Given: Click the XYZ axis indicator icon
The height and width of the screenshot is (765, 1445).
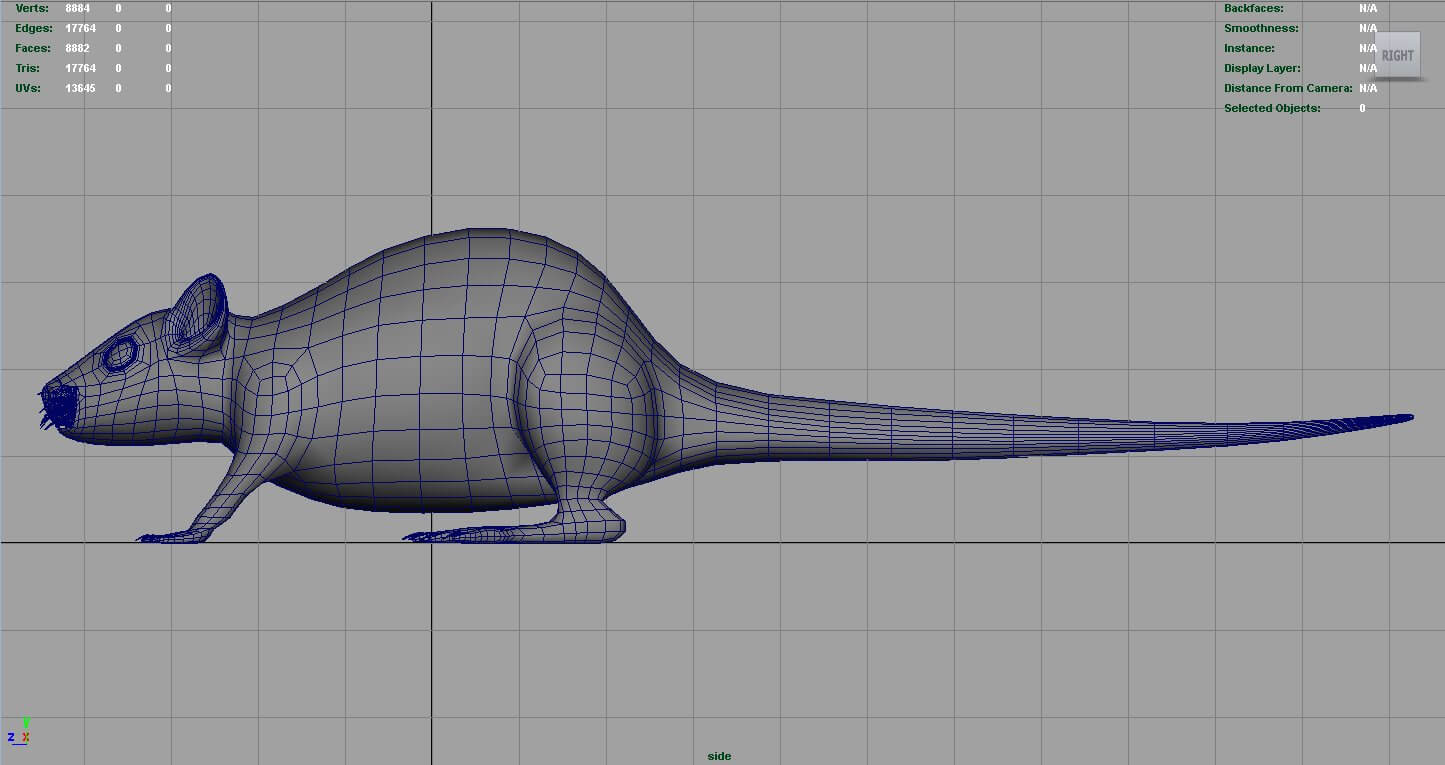Looking at the screenshot, I should pyautogui.click(x=20, y=733).
